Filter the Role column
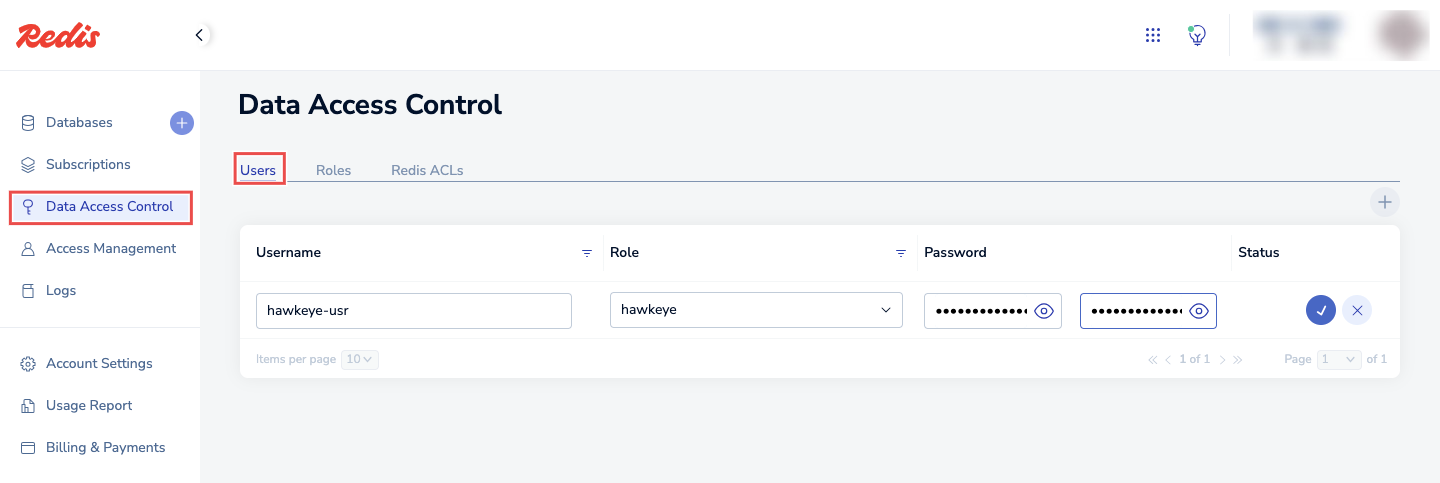The width and height of the screenshot is (1440, 483). click(900, 253)
